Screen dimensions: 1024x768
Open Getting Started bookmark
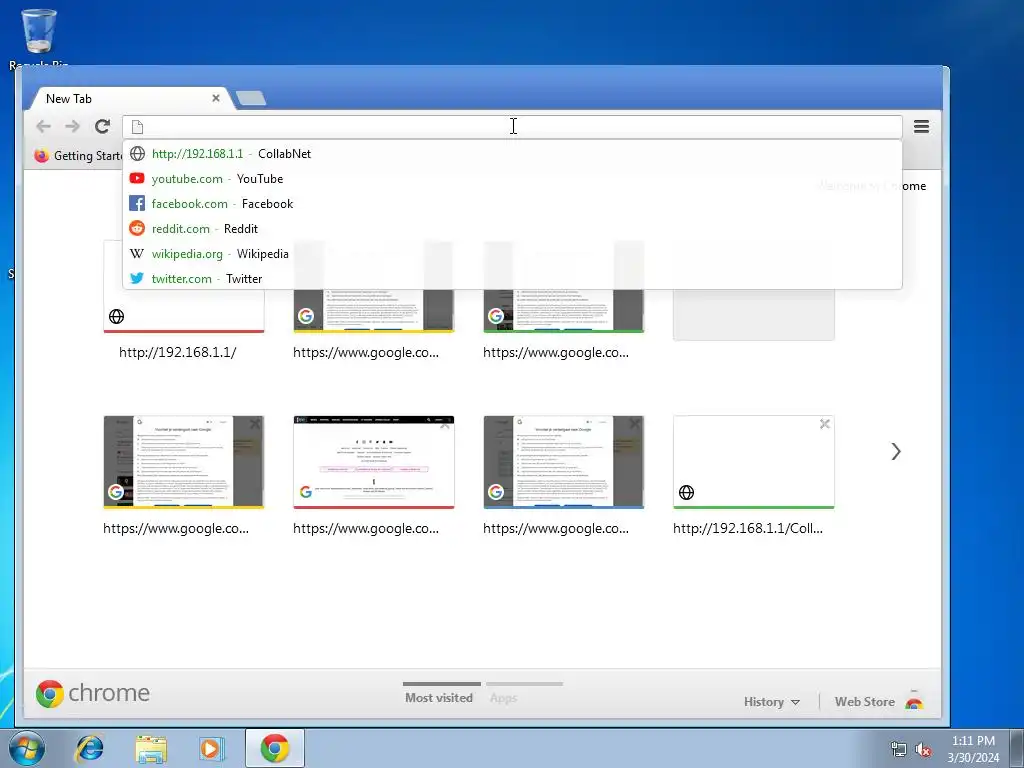pos(78,155)
